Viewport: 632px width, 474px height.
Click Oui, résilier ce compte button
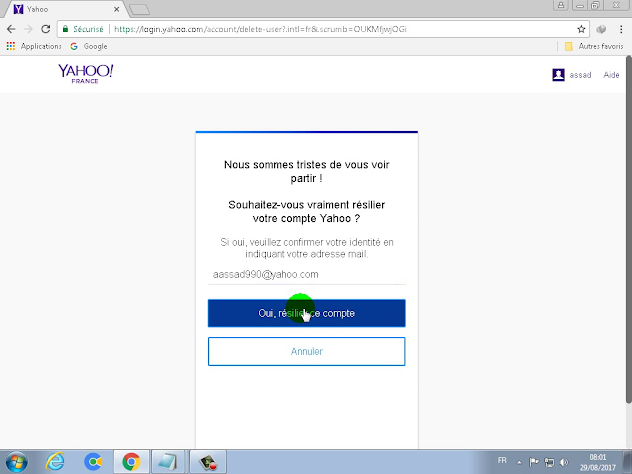(307, 313)
